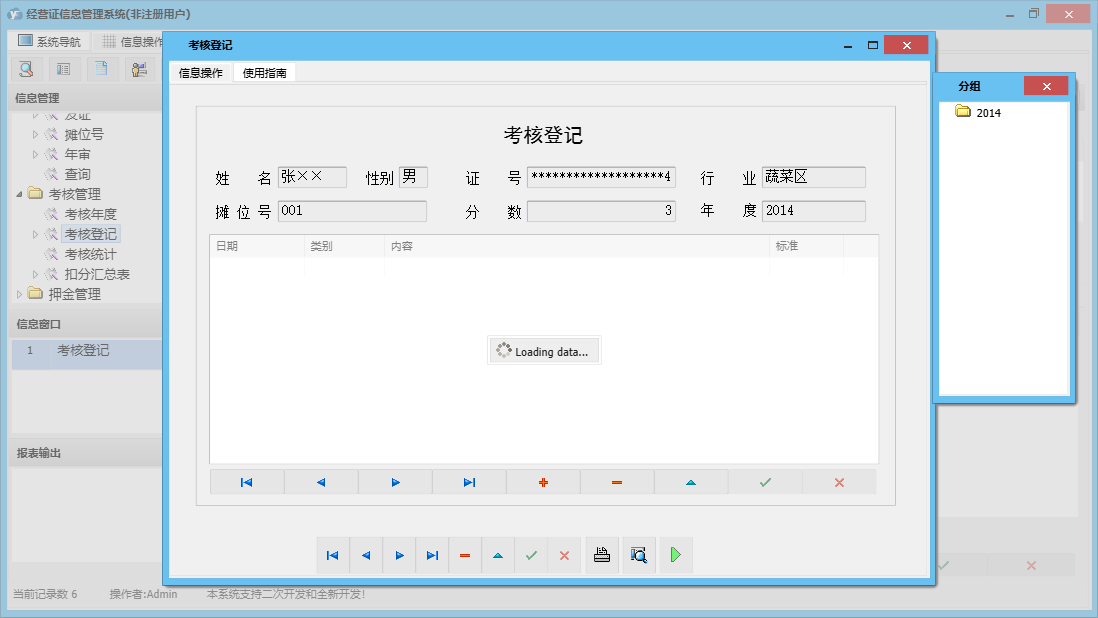Image resolution: width=1098 pixels, height=618 pixels.
Task: Open the 2014 group folder in the 分组 panel
Action: click(988, 112)
